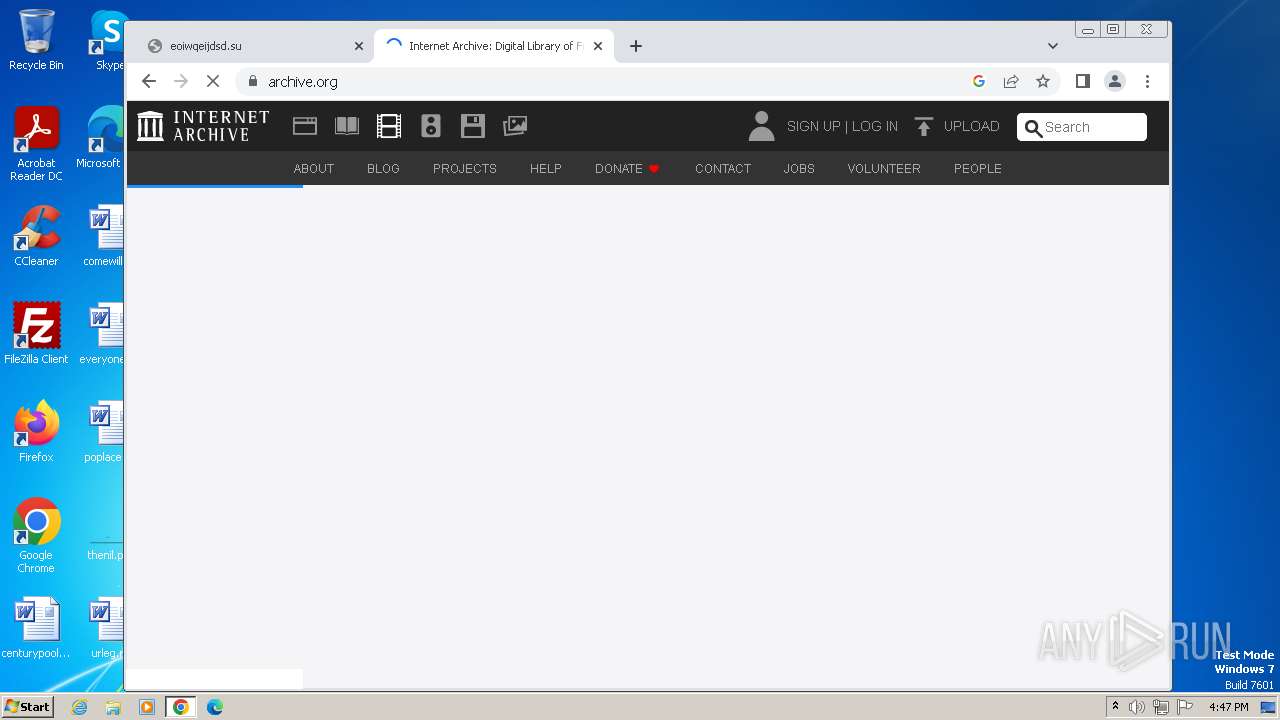Screen dimensions: 1280x720
Task: Open a new tab
Action: click(636, 46)
